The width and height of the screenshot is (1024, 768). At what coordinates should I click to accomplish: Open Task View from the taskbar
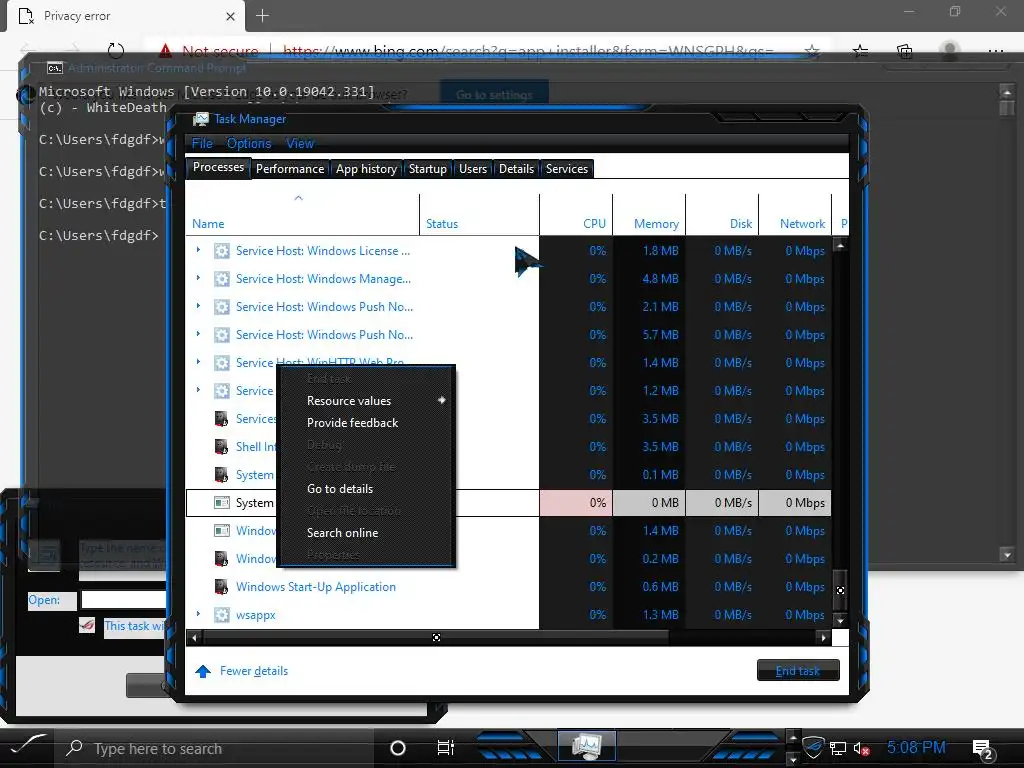pyautogui.click(x=445, y=748)
